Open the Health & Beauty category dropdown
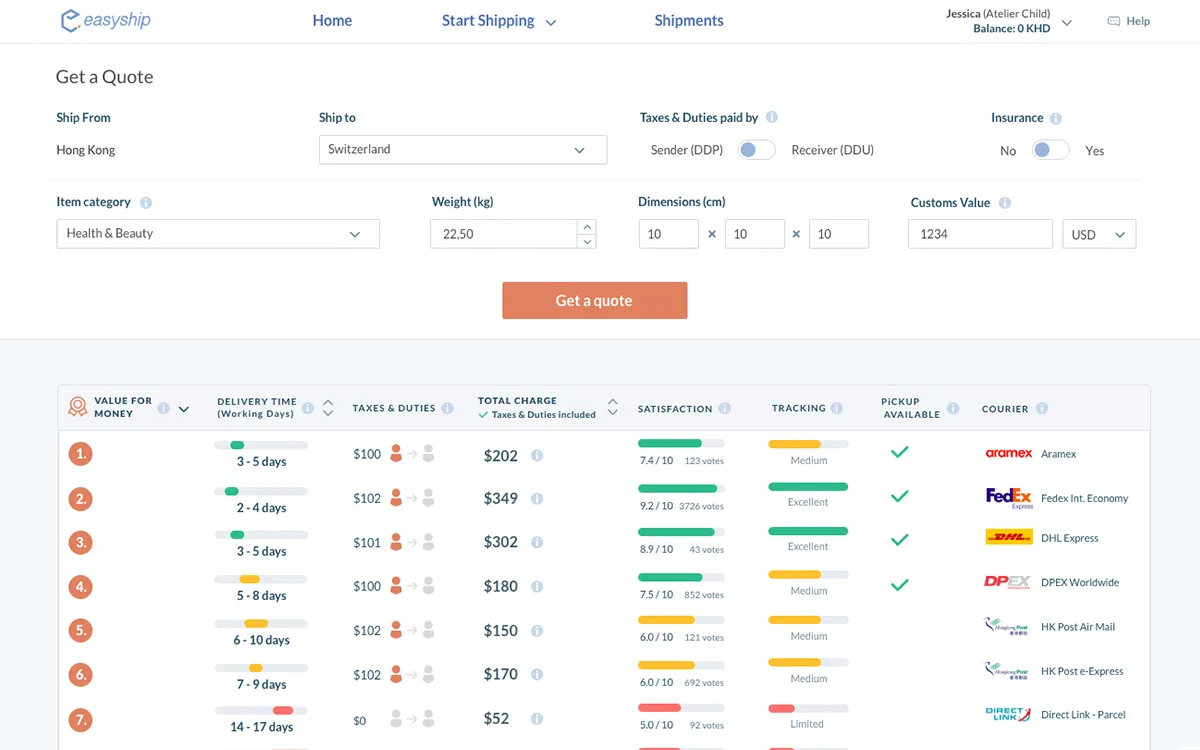The height and width of the screenshot is (750, 1200). (x=218, y=234)
